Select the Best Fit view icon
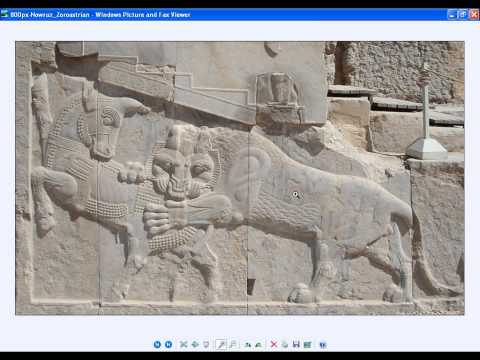The image size is (480, 360). pos(183,344)
